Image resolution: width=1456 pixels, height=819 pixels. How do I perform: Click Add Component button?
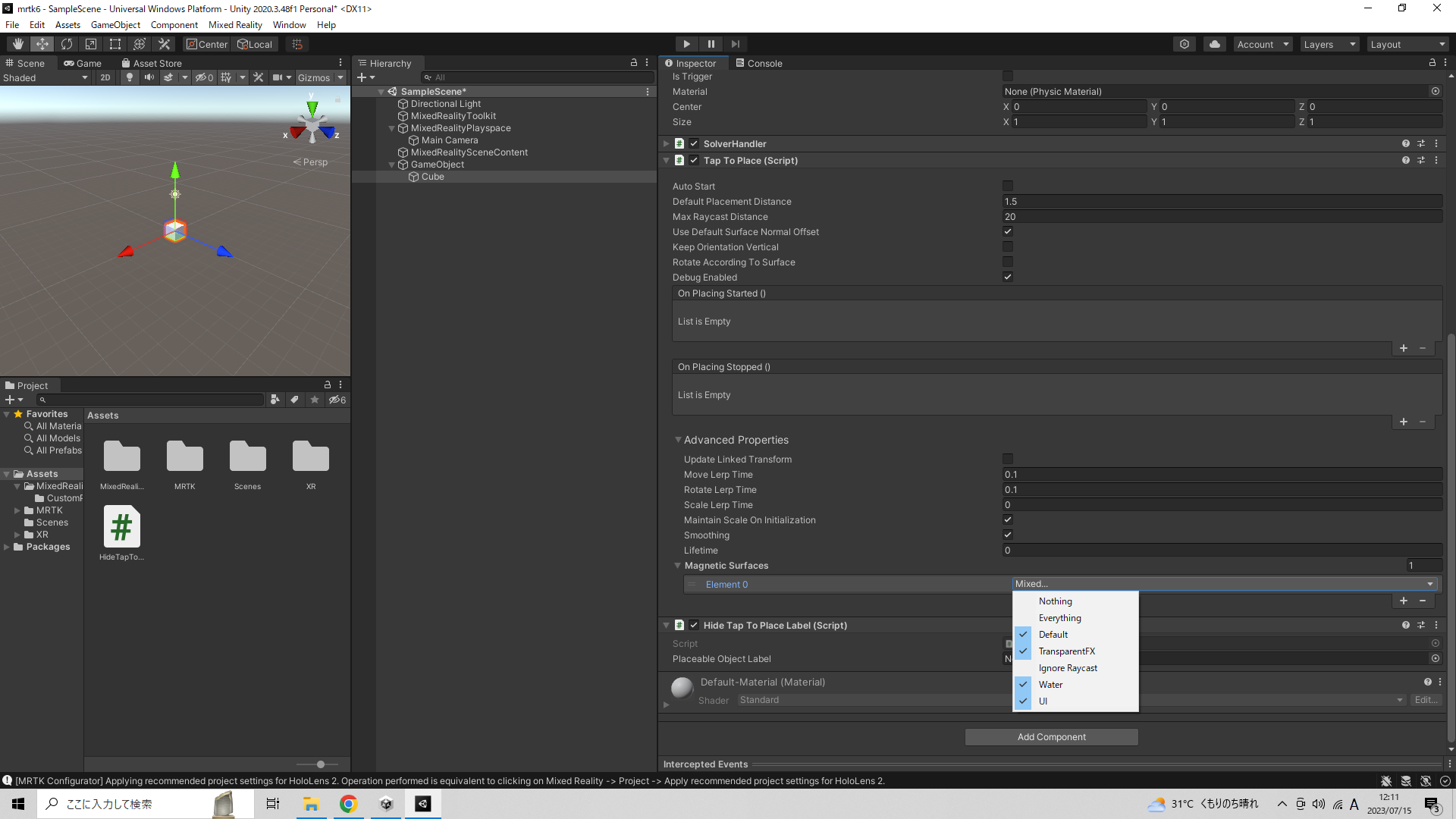pyautogui.click(x=1051, y=736)
